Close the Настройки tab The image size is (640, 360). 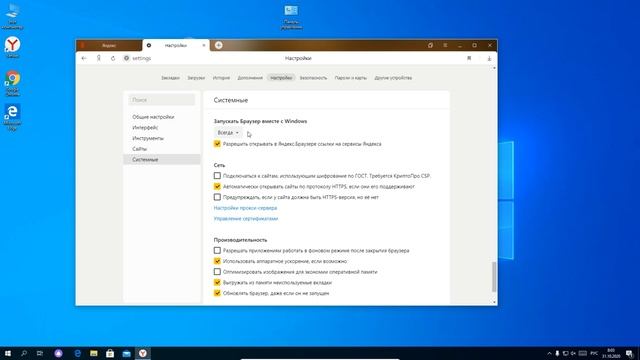coord(204,45)
